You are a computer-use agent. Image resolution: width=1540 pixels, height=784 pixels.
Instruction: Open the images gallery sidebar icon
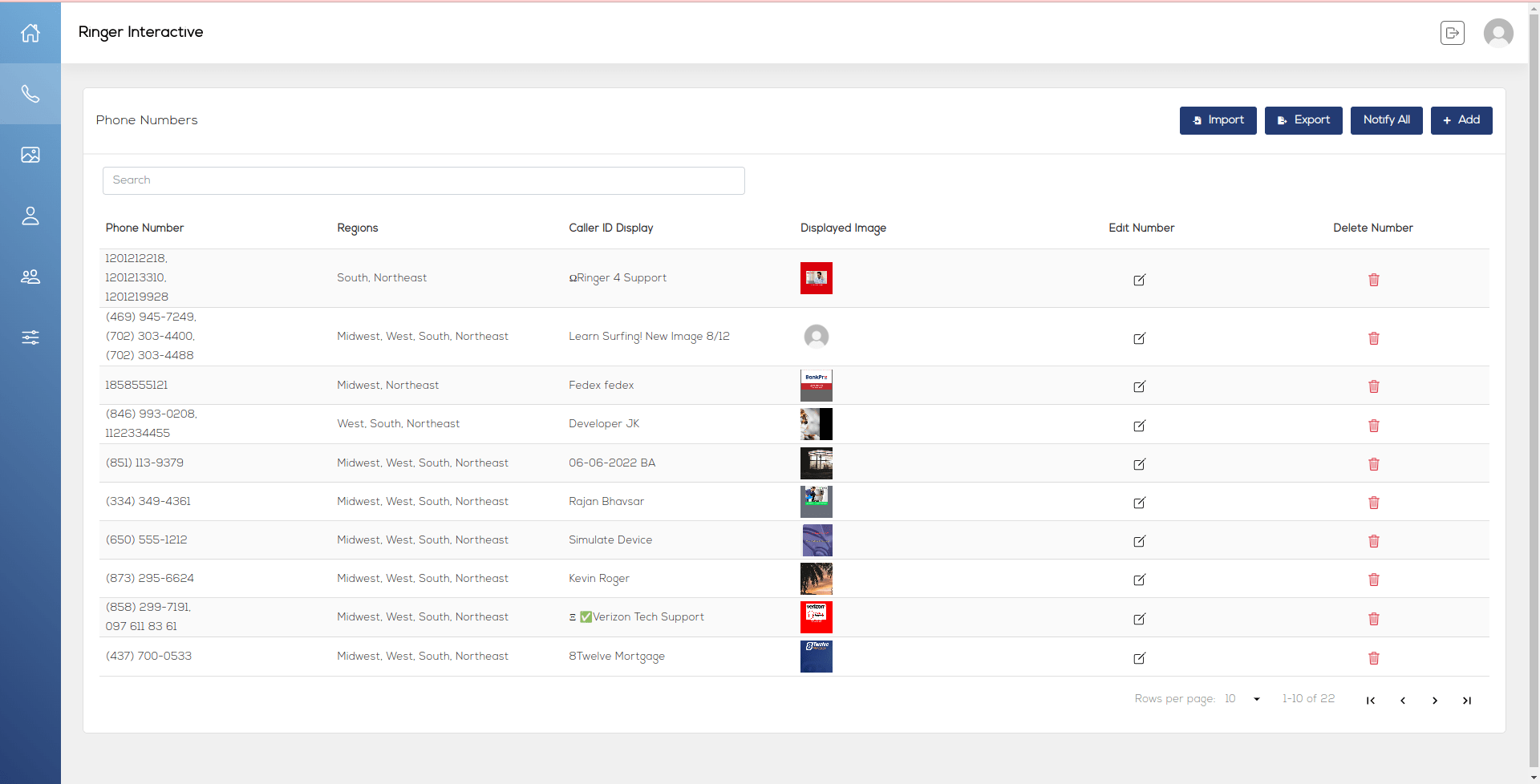[x=30, y=155]
